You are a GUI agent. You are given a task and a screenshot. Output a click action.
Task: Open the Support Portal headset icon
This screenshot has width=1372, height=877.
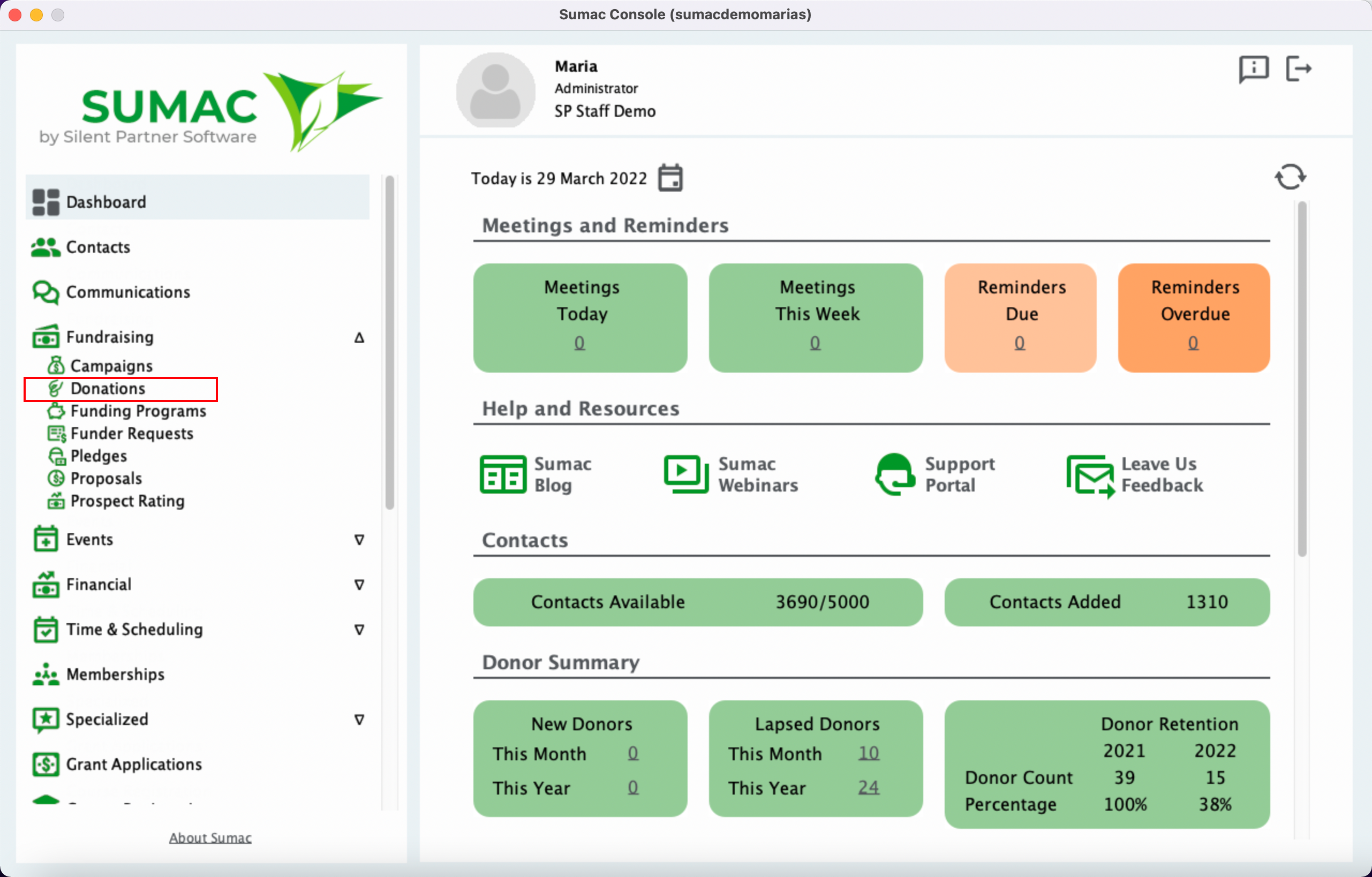click(895, 474)
